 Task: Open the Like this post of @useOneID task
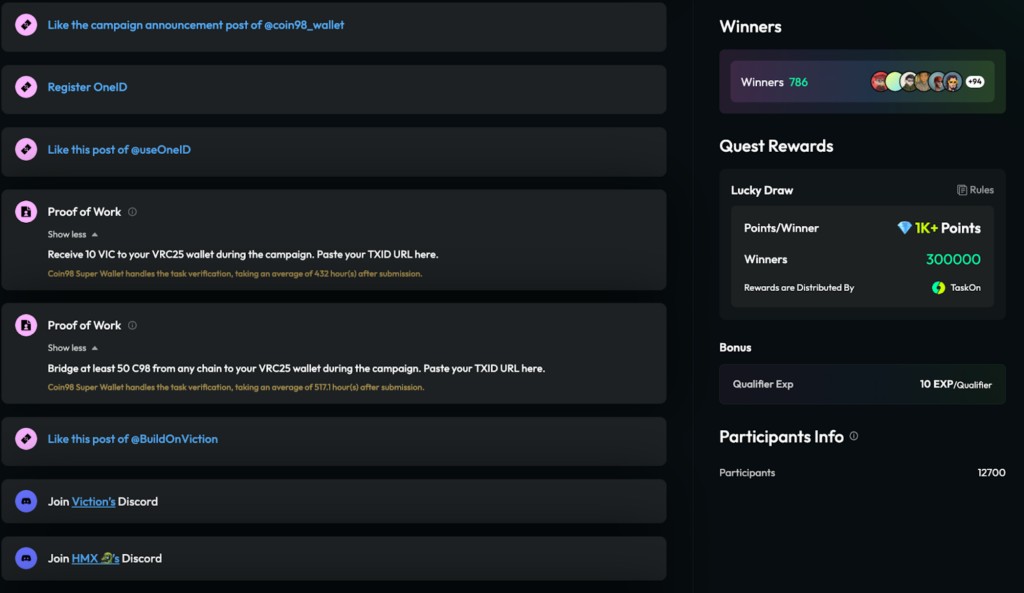[119, 150]
